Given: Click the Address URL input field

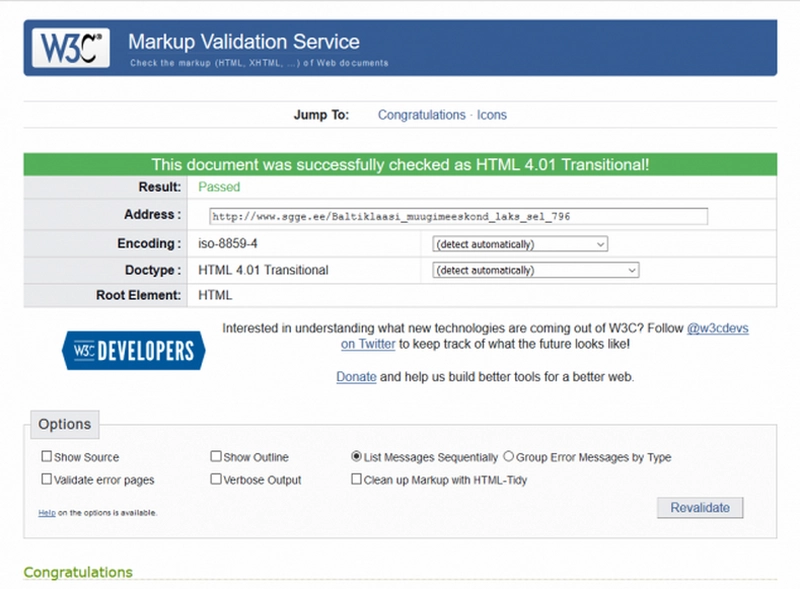Looking at the screenshot, I should (458, 216).
